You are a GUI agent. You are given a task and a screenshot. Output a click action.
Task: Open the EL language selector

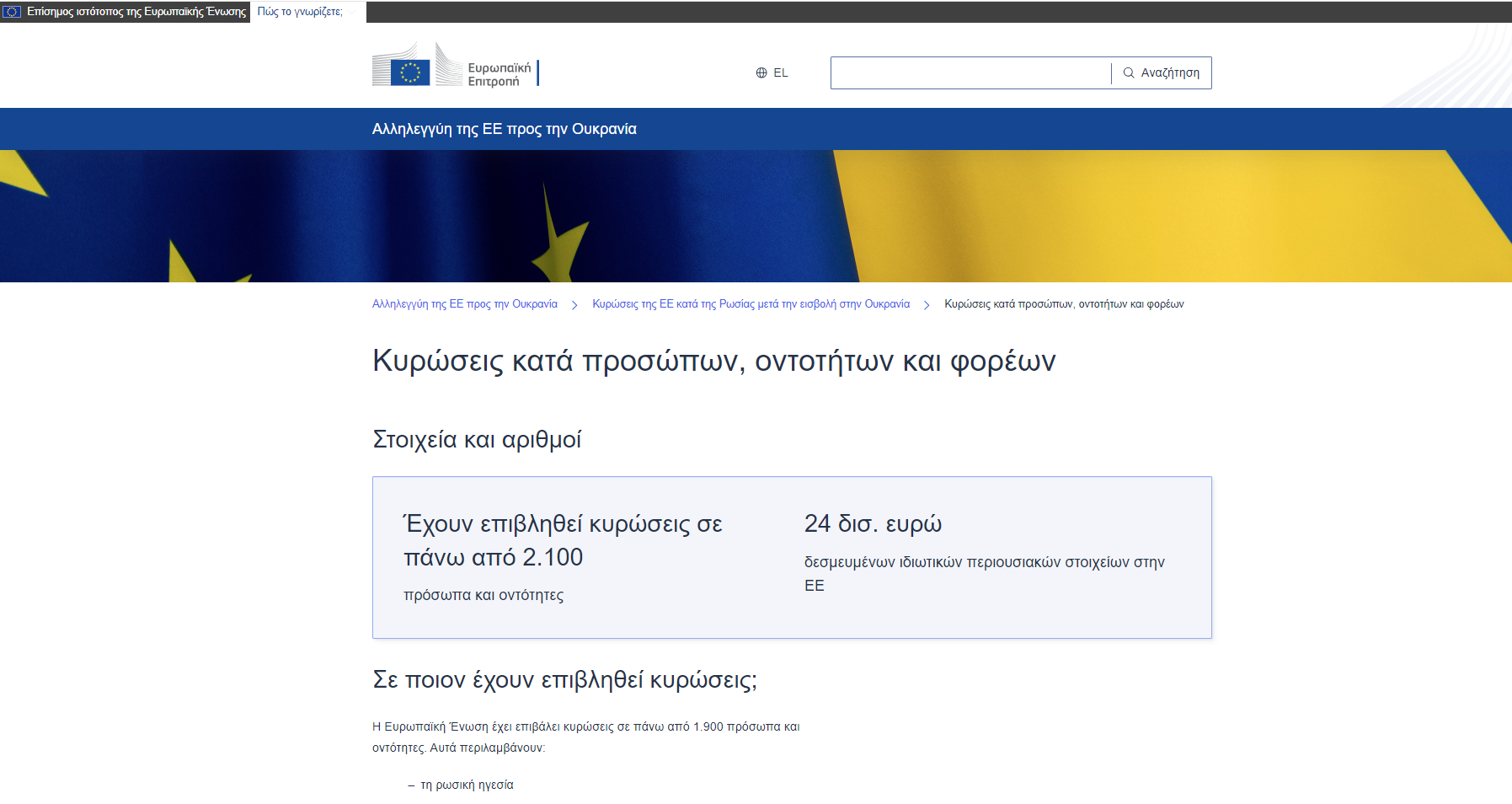point(772,73)
